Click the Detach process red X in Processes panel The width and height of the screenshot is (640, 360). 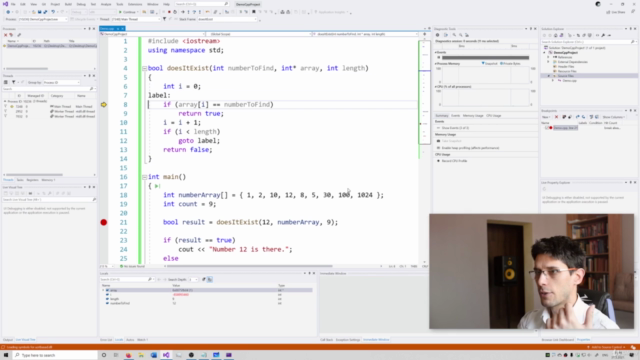[5, 35]
